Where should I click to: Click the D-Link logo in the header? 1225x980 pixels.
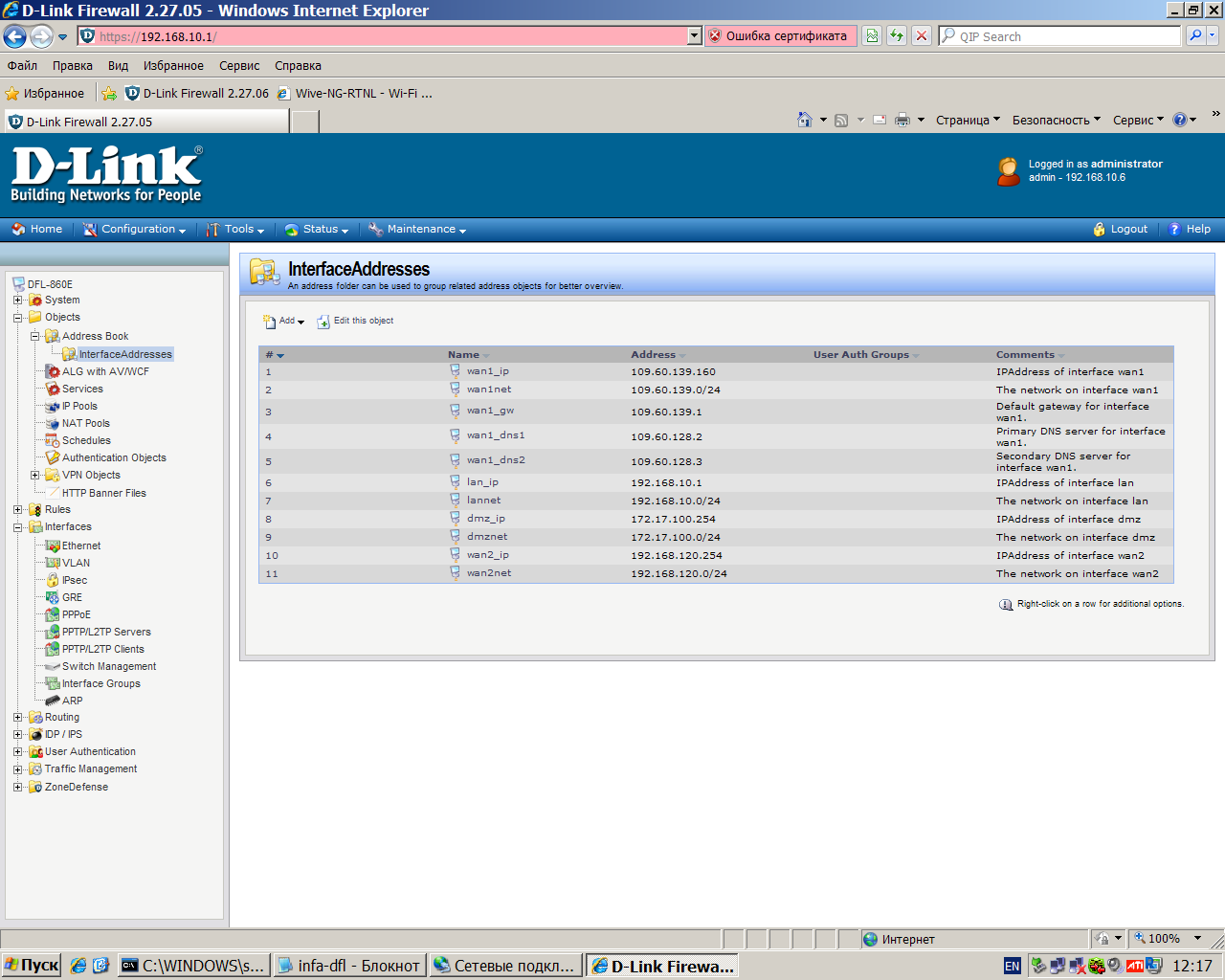pos(106,174)
